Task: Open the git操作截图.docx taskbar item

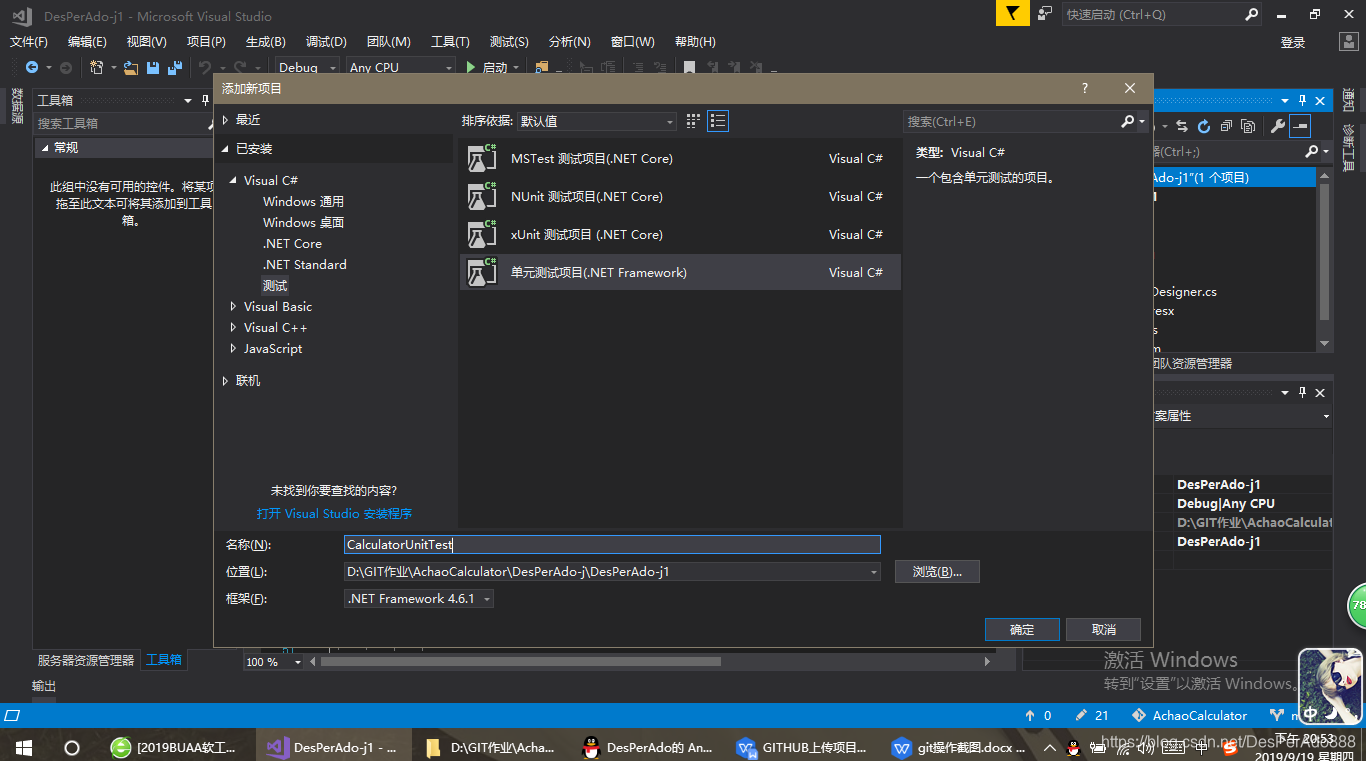Action: click(x=960, y=747)
